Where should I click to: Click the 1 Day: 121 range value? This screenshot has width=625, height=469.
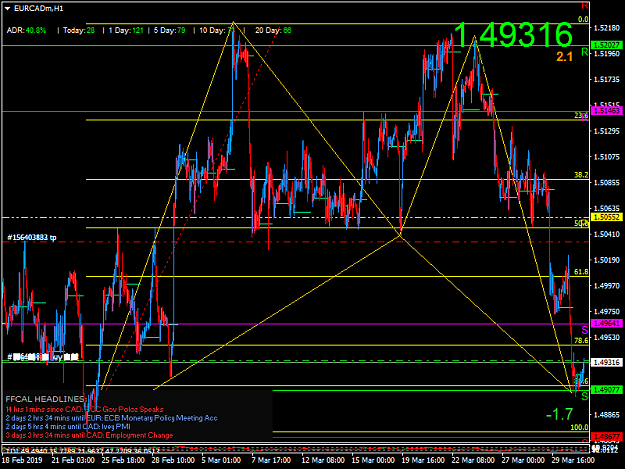tap(126, 30)
